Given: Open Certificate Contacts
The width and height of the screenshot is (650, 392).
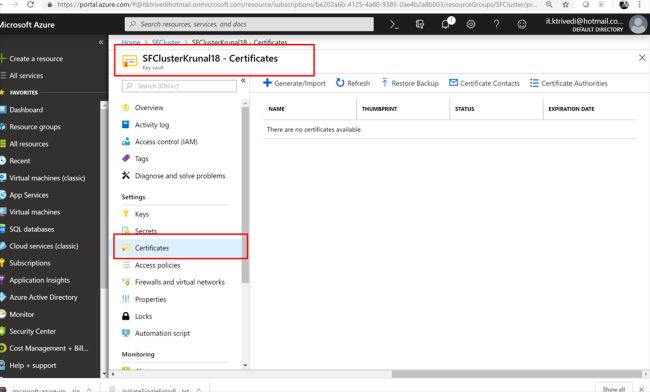Looking at the screenshot, I should [x=484, y=83].
